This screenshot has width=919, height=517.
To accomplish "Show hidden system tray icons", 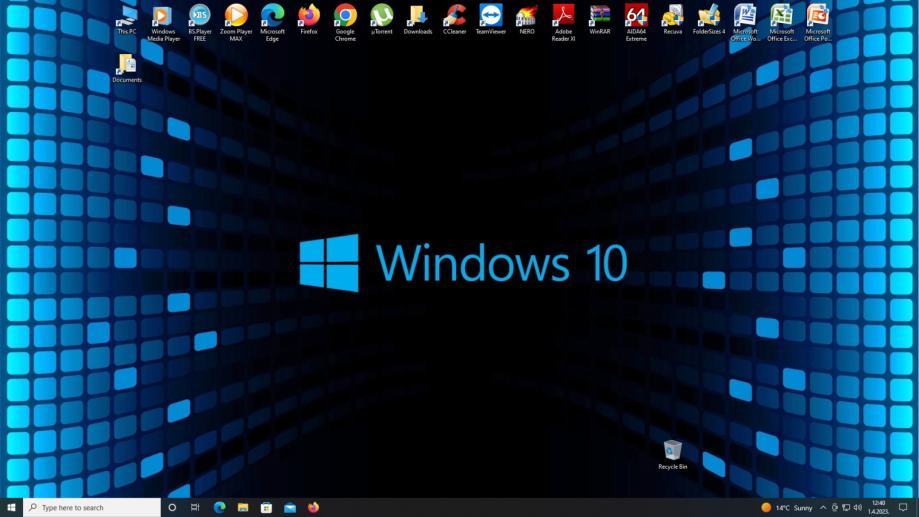I will [823, 508].
